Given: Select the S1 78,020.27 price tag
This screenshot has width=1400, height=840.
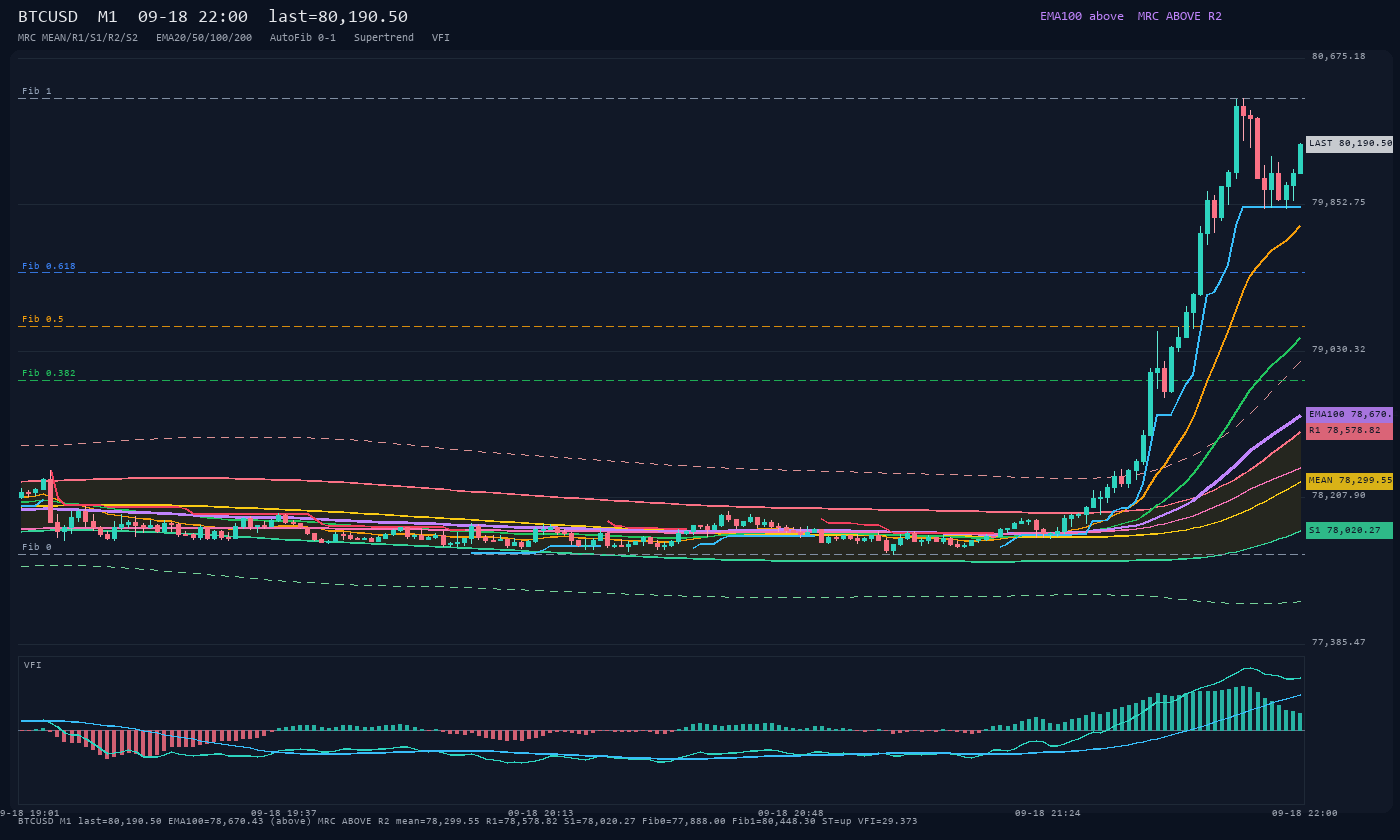Looking at the screenshot, I should point(1349,530).
